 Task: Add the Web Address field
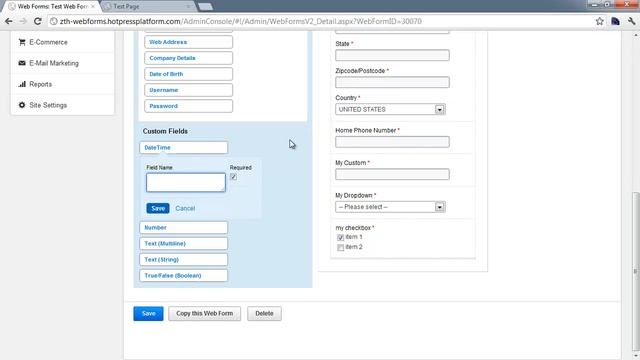(189, 42)
